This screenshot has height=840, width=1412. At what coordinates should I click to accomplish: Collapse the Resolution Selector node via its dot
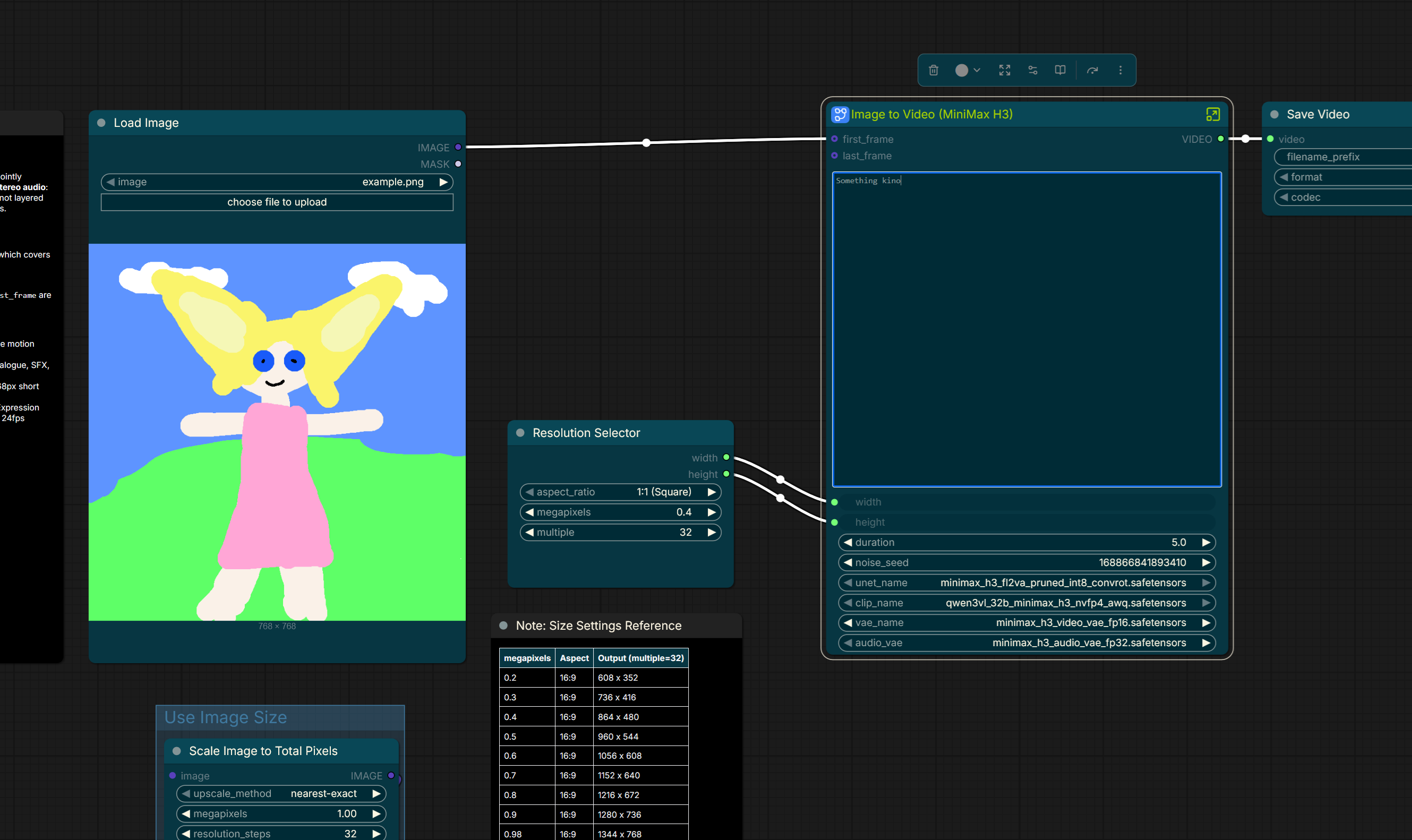coord(520,433)
